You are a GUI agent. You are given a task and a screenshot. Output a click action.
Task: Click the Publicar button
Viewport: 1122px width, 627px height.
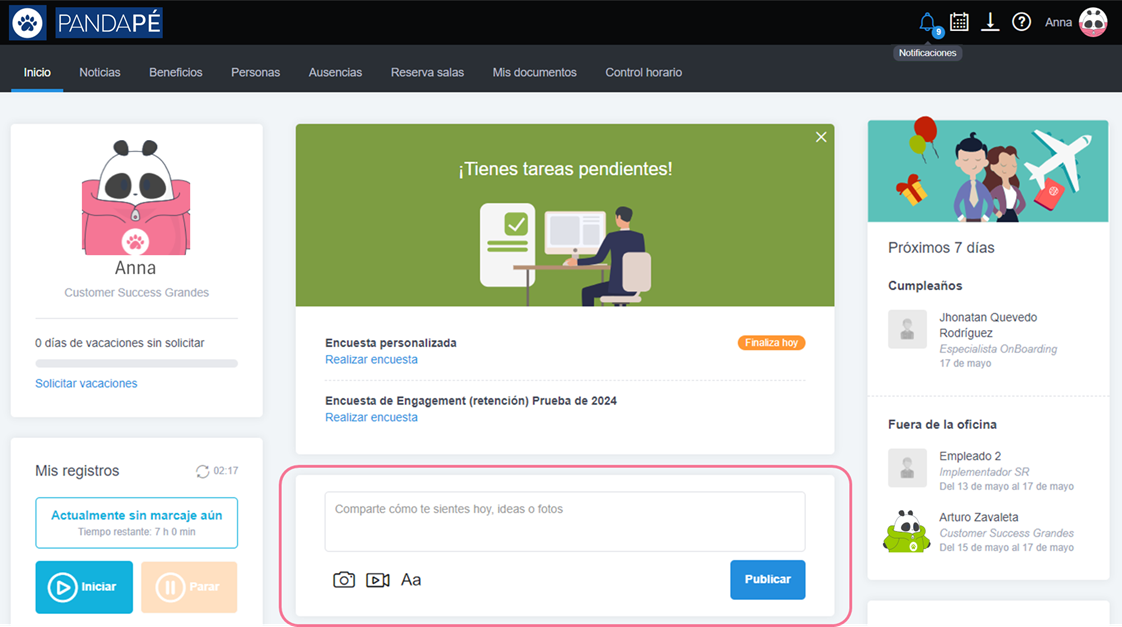coord(767,580)
